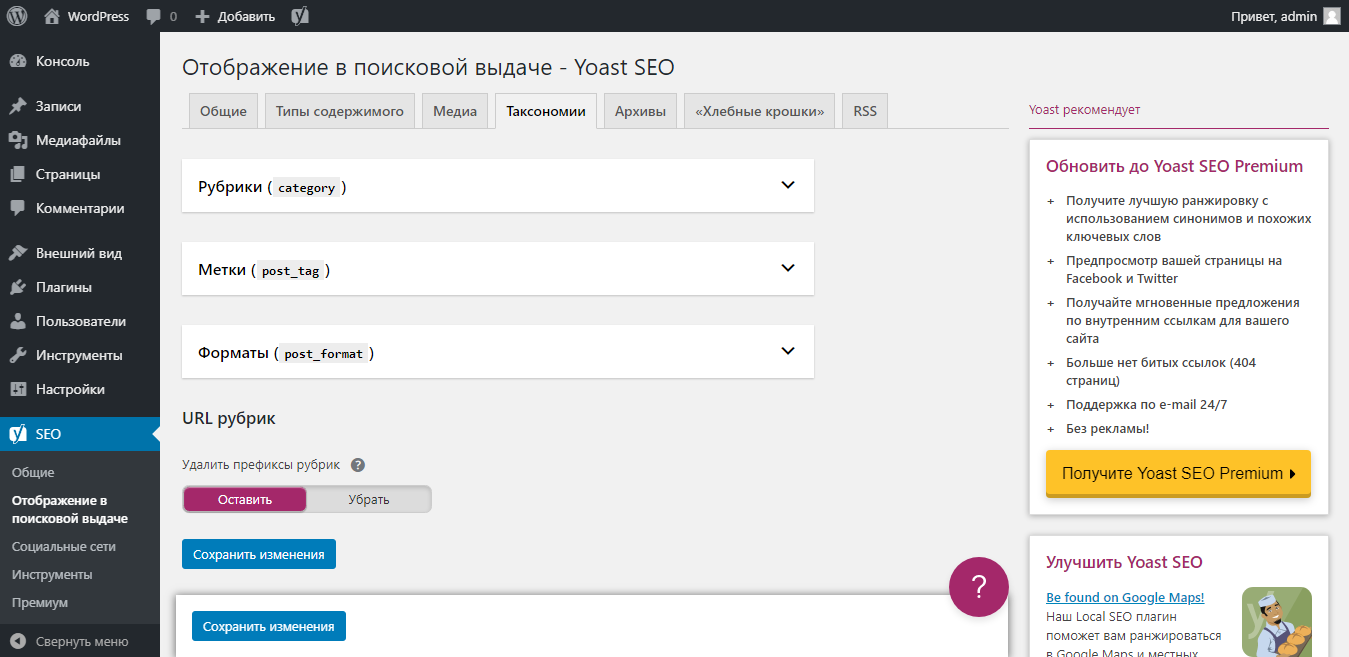Click Сохранить изменения button
1349x657 pixels.
258,553
